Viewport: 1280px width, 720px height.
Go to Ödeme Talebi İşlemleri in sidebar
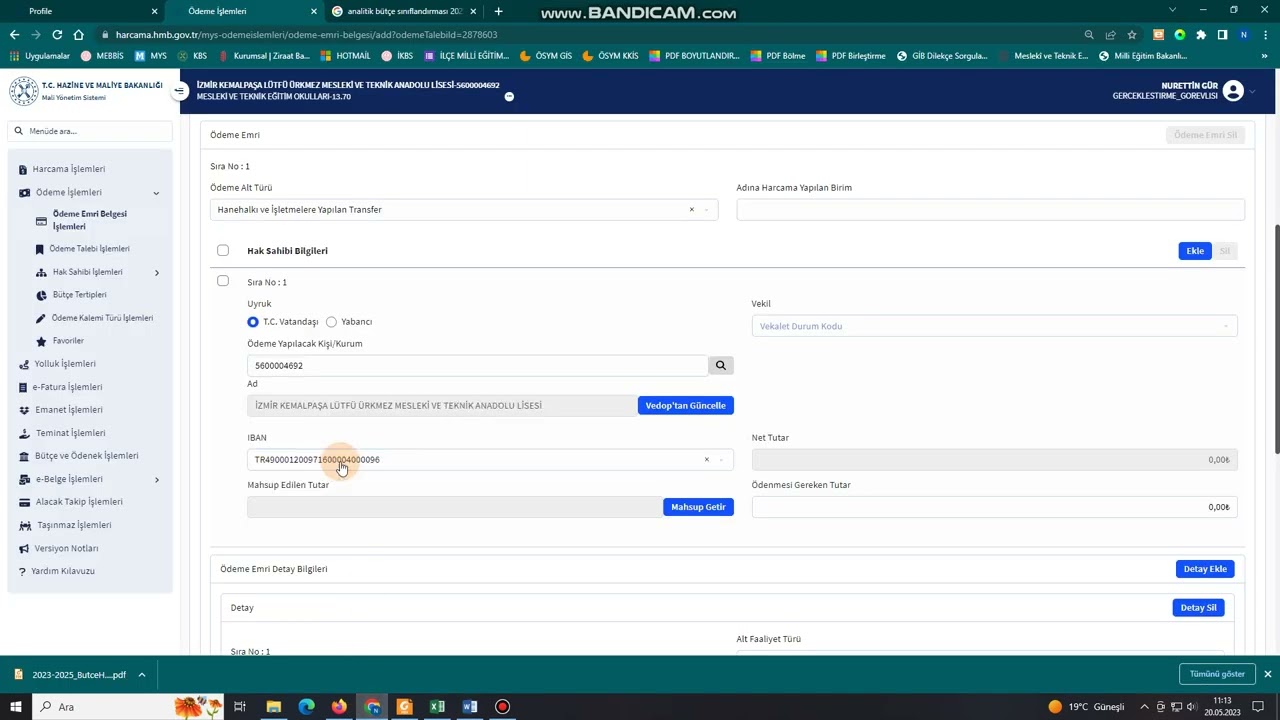click(x=89, y=249)
